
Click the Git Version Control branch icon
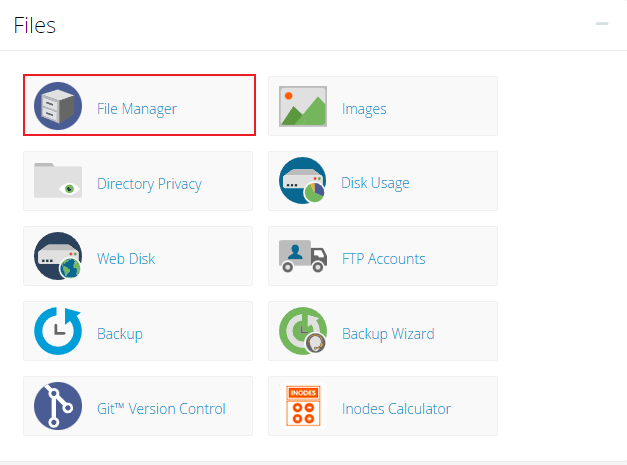[x=58, y=406]
